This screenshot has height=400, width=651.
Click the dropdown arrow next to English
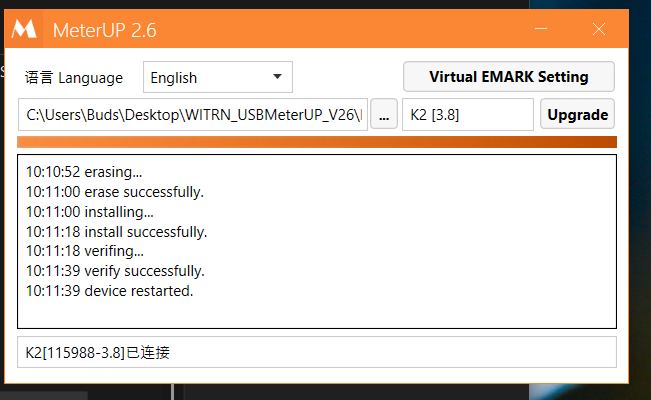pos(277,77)
